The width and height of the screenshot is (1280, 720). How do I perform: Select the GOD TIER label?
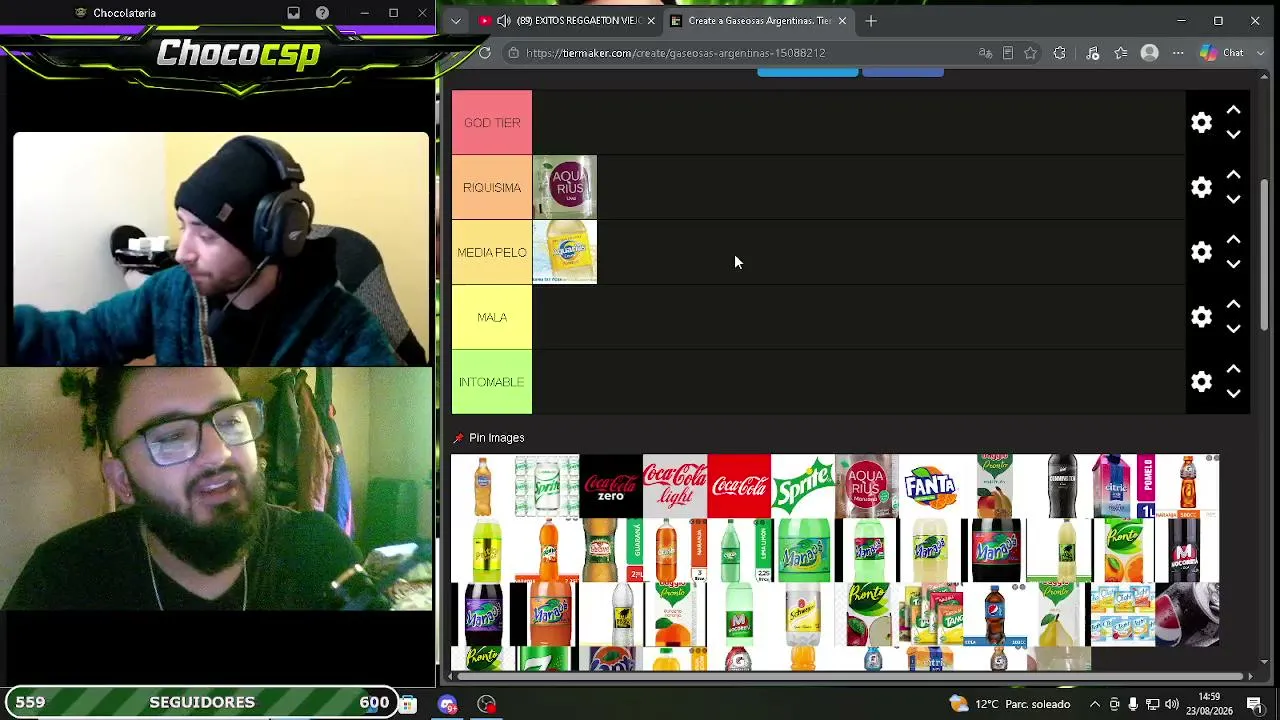click(x=492, y=123)
